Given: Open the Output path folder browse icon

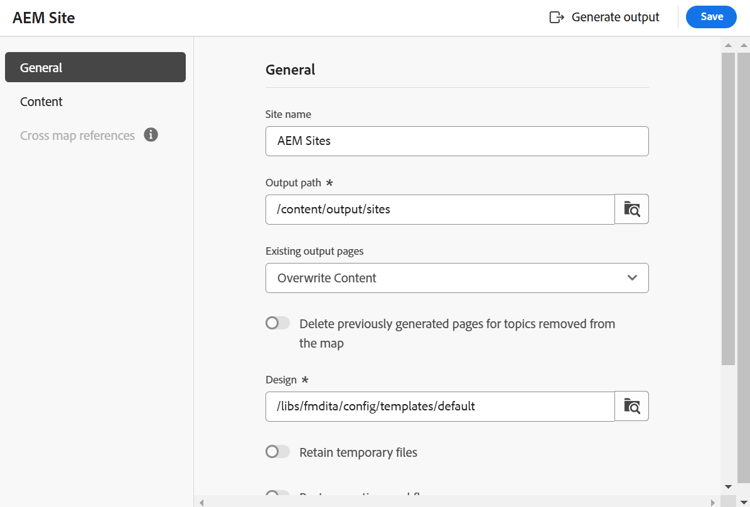Looking at the screenshot, I should pos(632,209).
